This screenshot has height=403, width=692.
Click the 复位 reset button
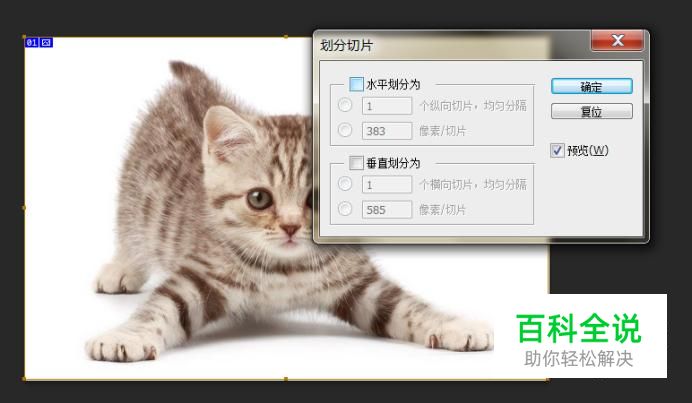tap(591, 111)
